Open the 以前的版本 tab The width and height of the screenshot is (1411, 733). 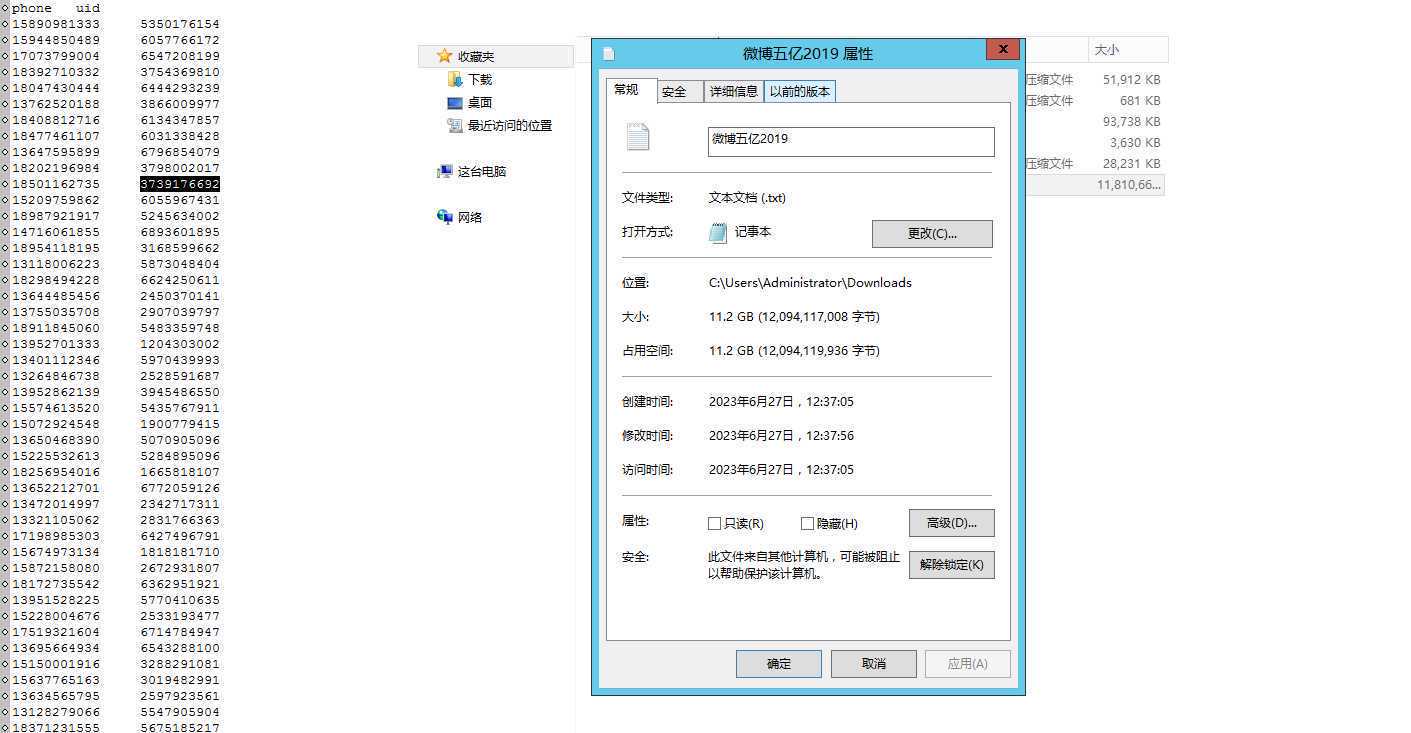[x=800, y=92]
